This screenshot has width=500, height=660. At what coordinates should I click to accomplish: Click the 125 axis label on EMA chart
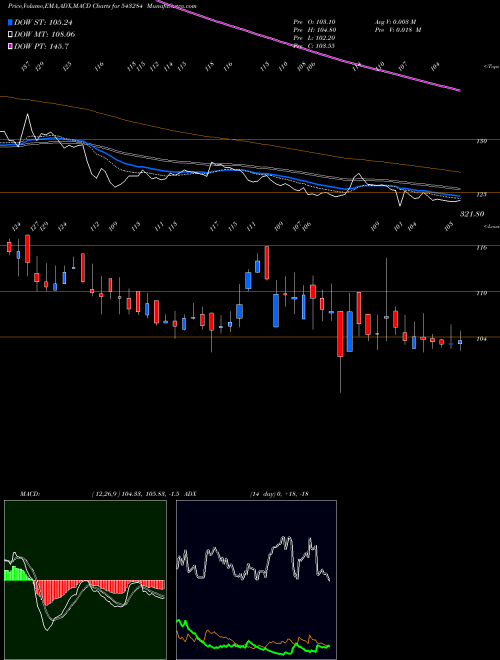(x=482, y=194)
